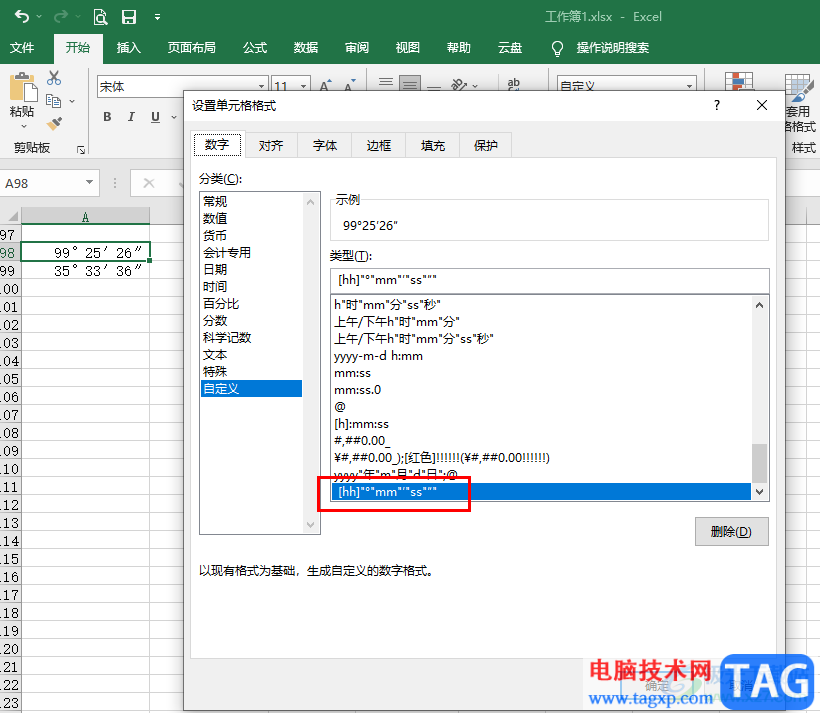Click the dialog help question mark

pos(717,105)
